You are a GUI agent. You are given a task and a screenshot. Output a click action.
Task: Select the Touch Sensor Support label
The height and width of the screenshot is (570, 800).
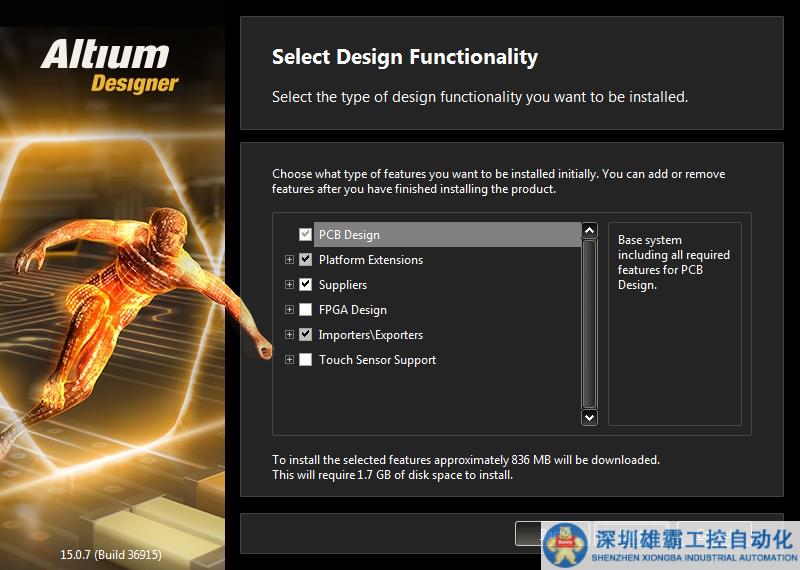tap(377, 360)
